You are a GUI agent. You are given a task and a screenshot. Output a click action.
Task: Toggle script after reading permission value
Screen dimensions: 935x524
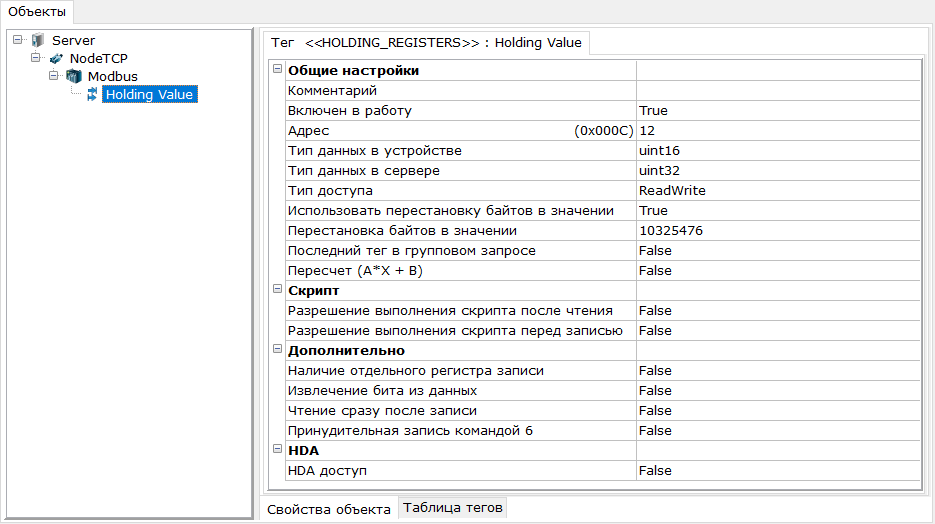tap(778, 311)
